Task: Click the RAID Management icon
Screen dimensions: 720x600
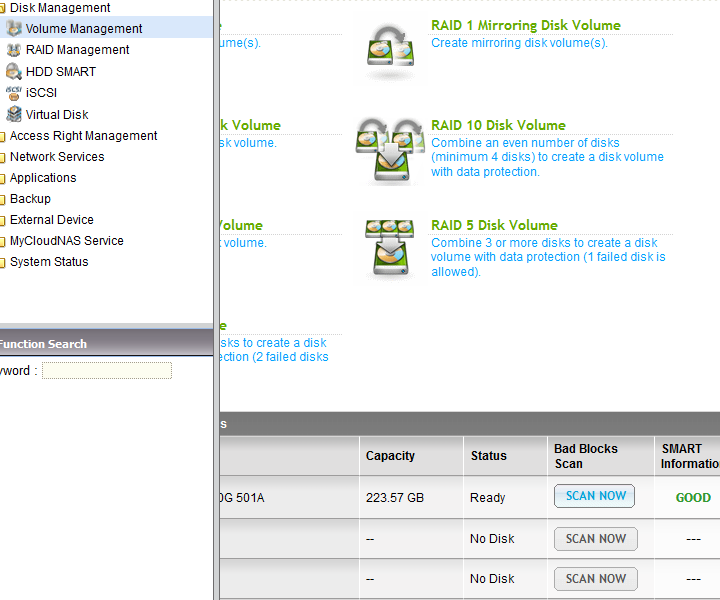Action: pyautogui.click(x=13, y=50)
